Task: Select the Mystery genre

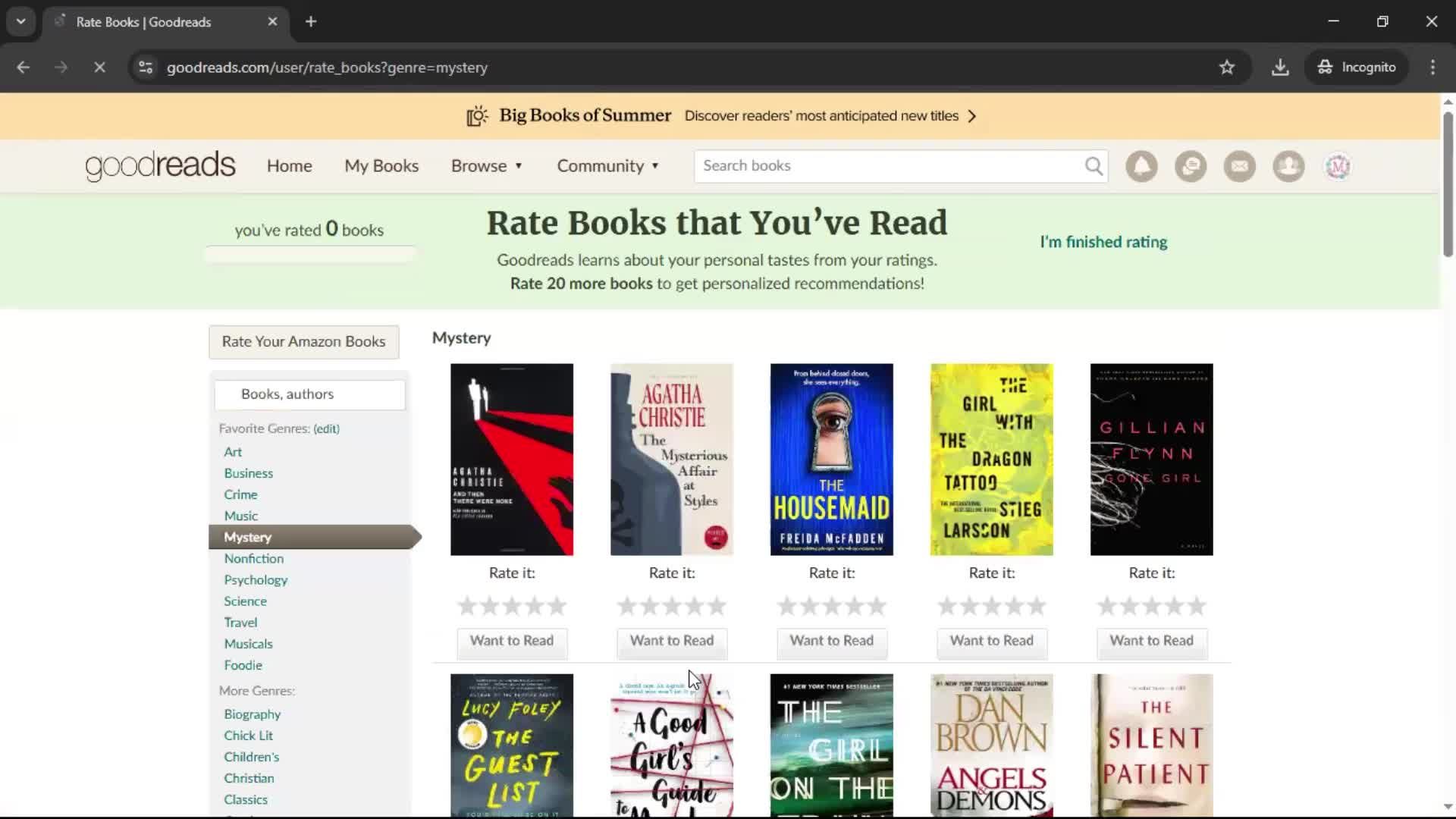Action: point(313,537)
